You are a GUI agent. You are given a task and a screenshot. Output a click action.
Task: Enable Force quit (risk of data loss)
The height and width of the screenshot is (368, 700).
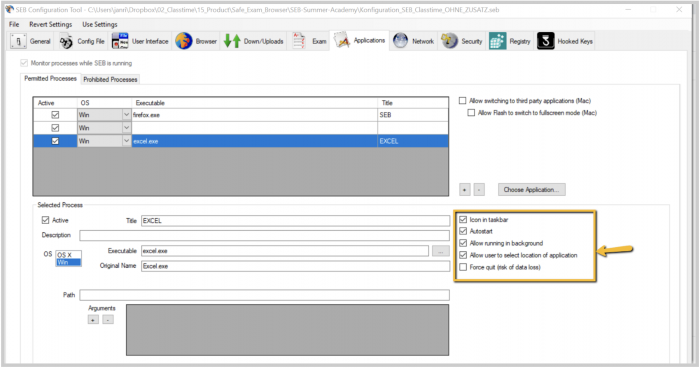(x=463, y=267)
